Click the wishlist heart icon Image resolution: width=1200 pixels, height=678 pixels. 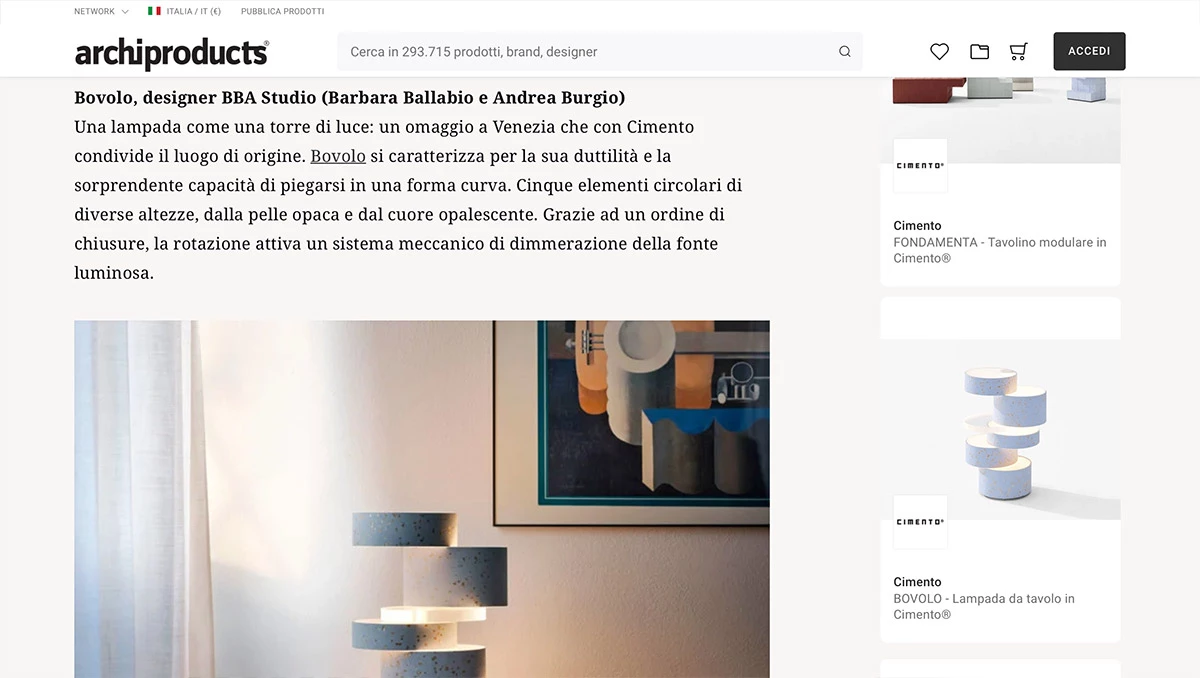pos(939,52)
